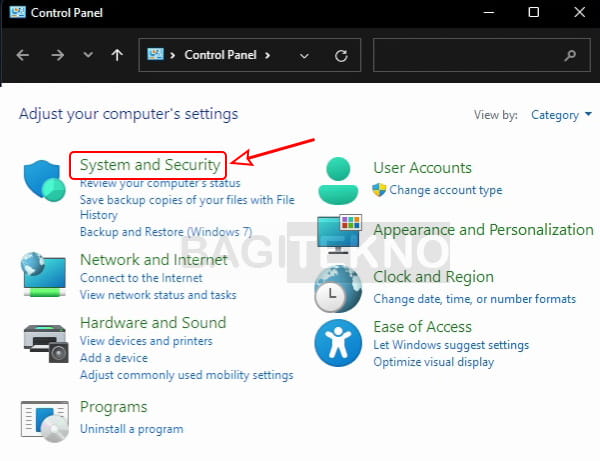This screenshot has height=461, width=600.
Task: Select Uninstall a program
Action: pos(132,429)
